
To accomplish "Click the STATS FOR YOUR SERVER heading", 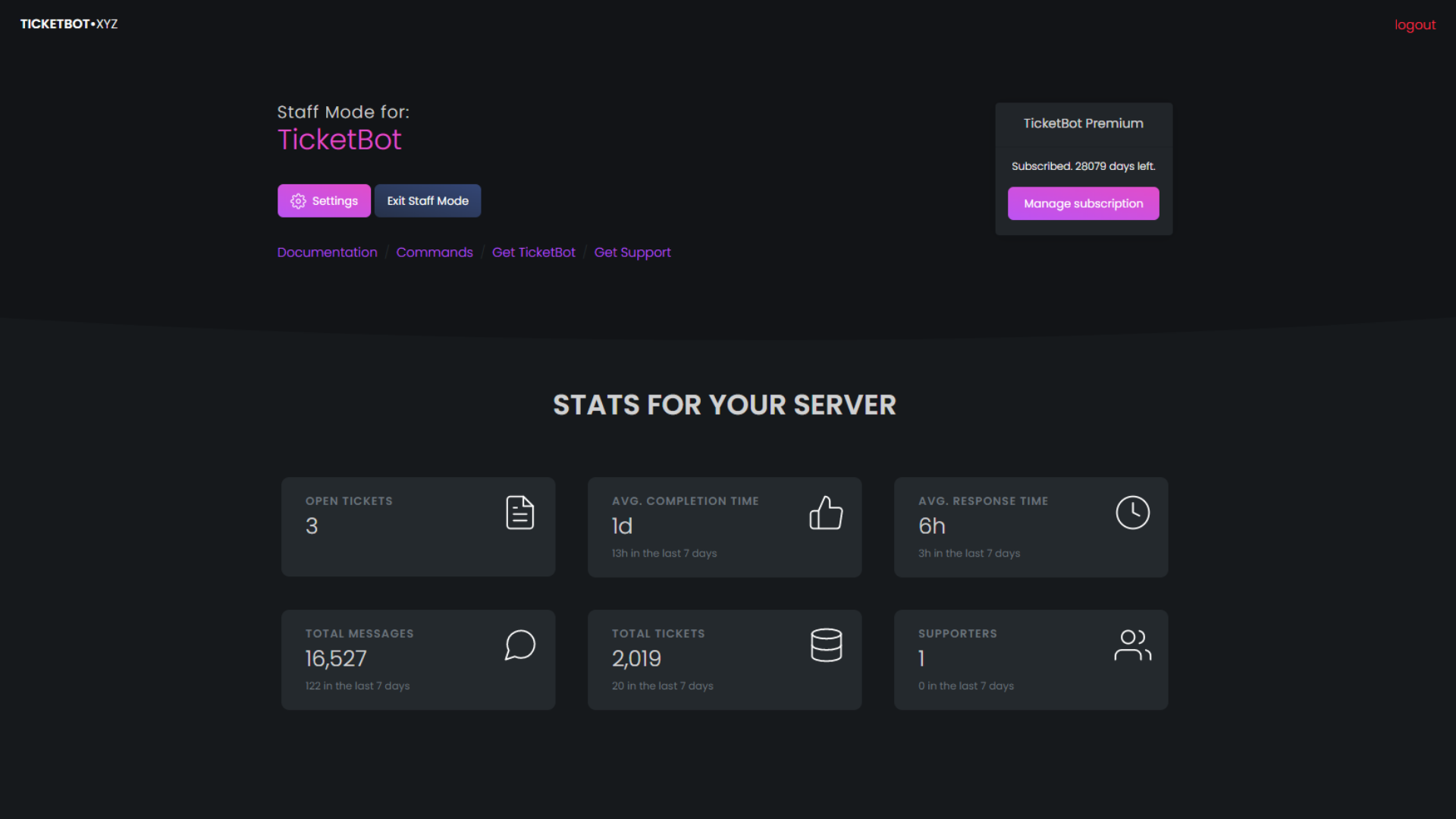I will point(724,405).
